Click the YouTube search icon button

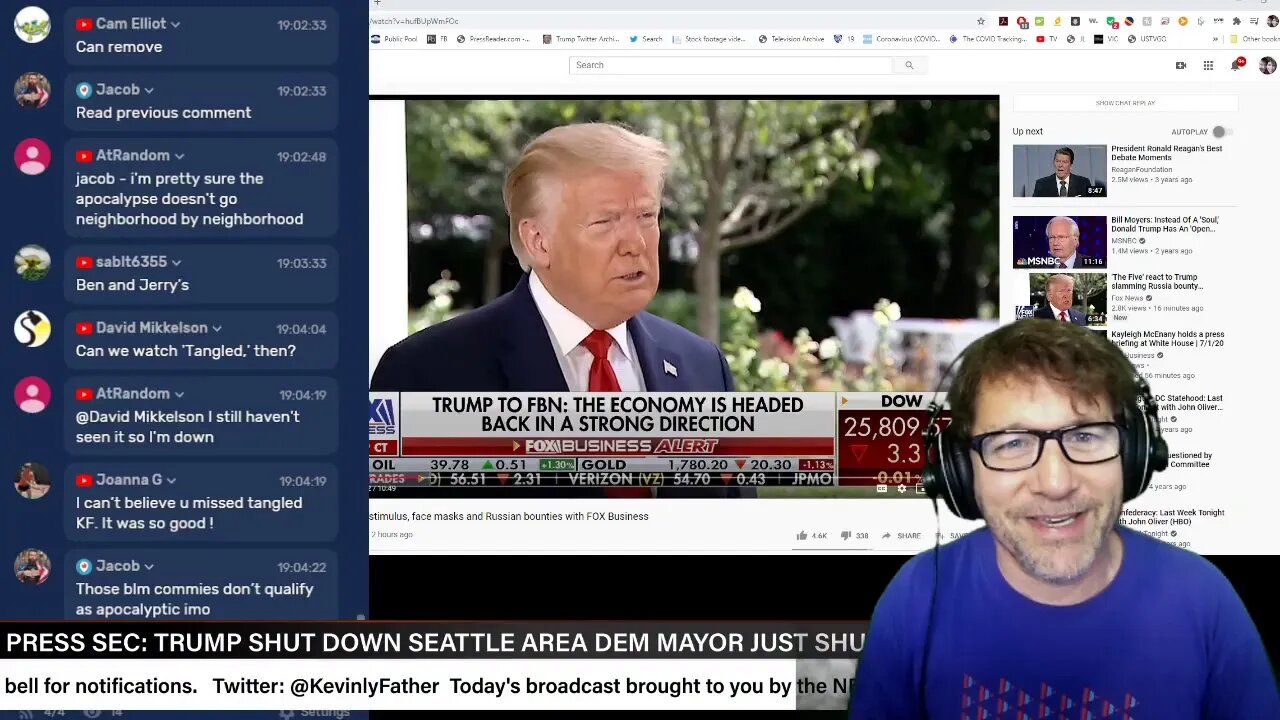[x=909, y=65]
